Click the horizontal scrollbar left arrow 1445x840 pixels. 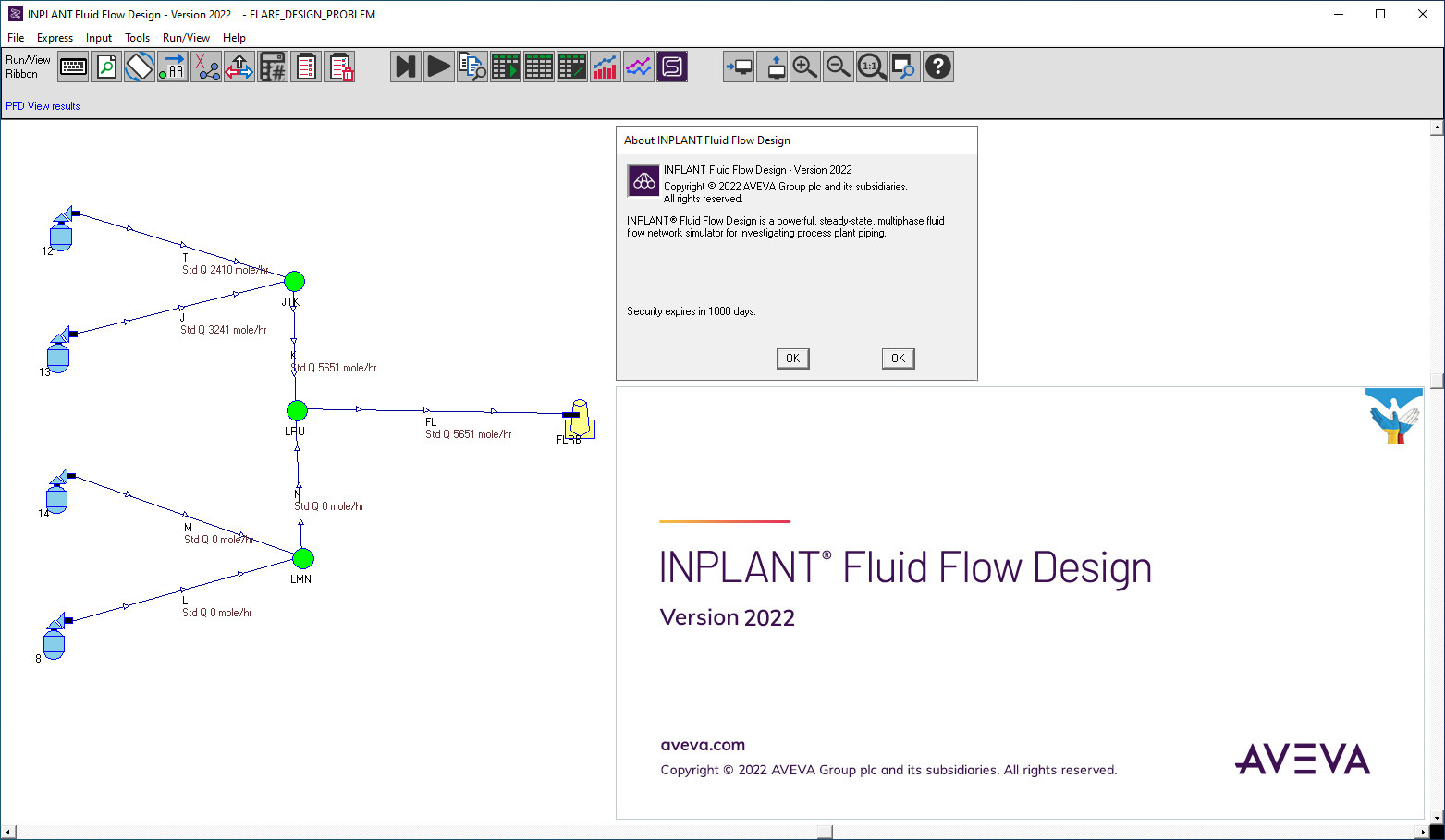[8, 832]
